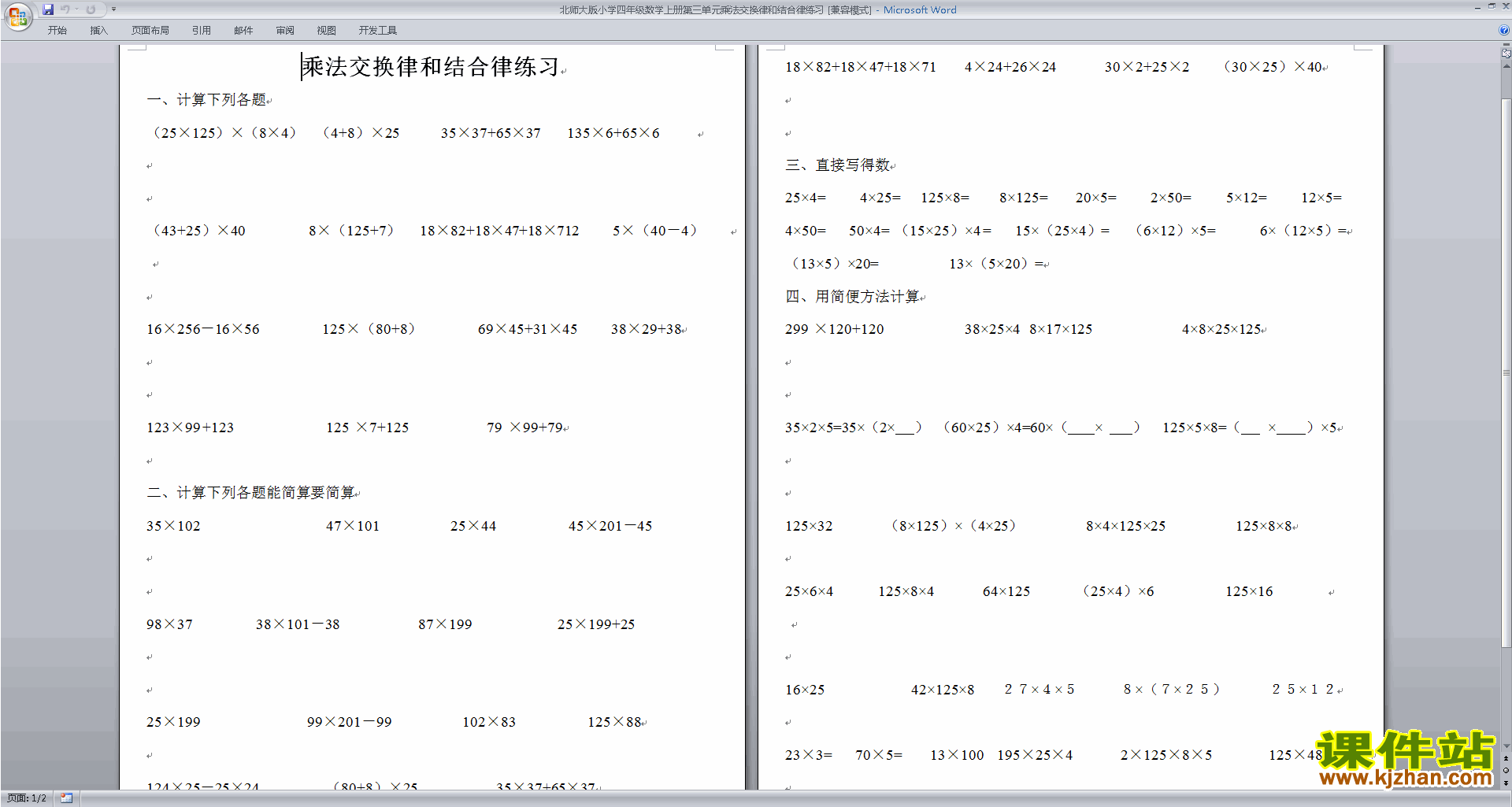Click expression 38×101−38

(298, 624)
